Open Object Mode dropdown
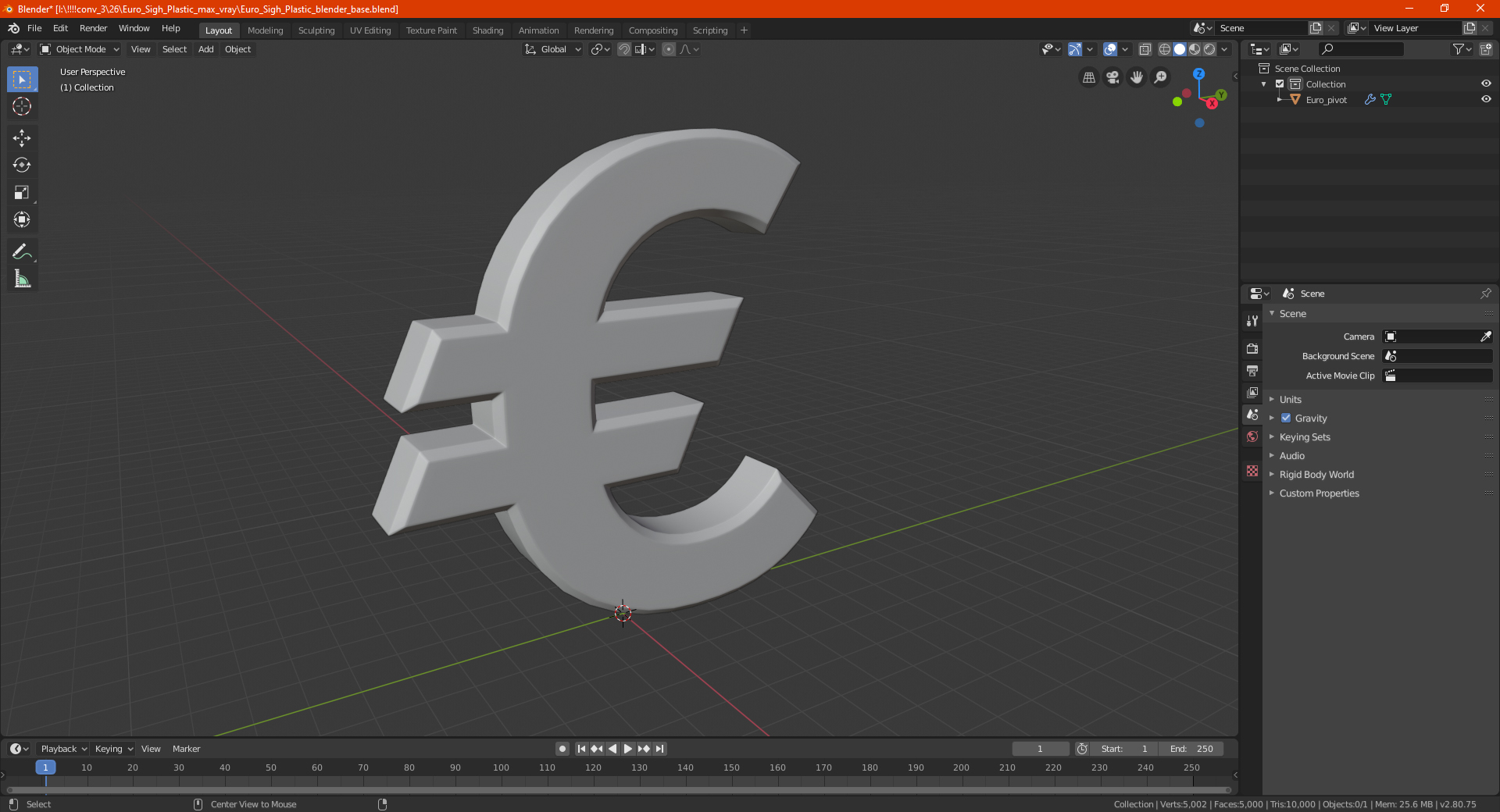1500x812 pixels. pos(80,49)
